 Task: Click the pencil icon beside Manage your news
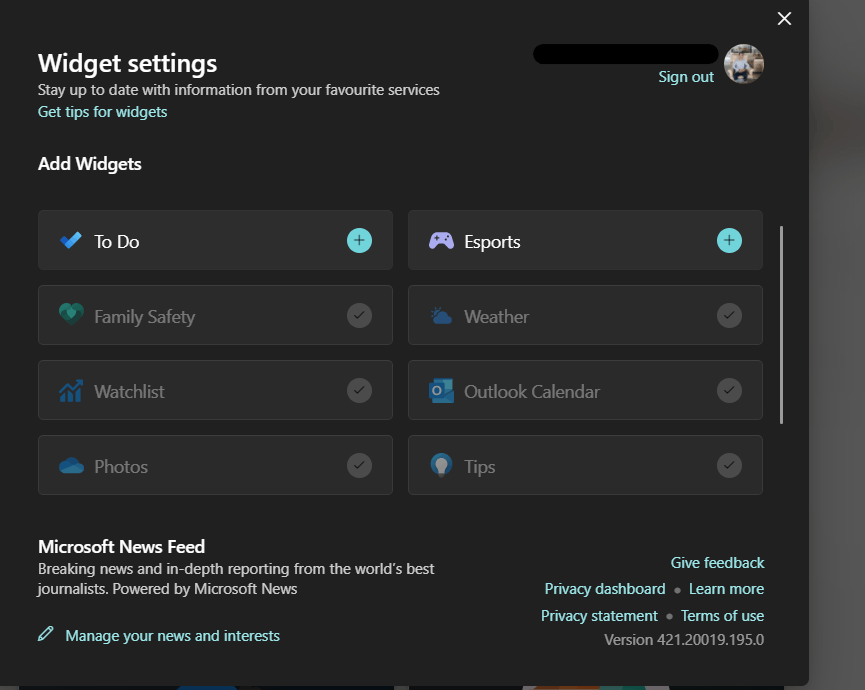click(x=44, y=633)
